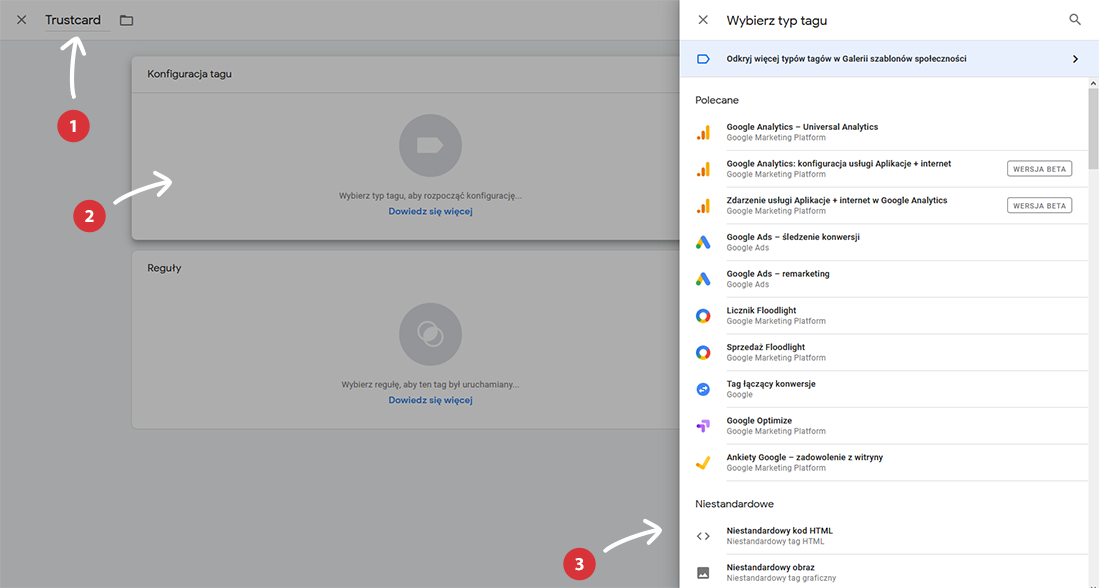Select Google Optimize icon
This screenshot has height=588, width=1099.
pyautogui.click(x=703, y=425)
